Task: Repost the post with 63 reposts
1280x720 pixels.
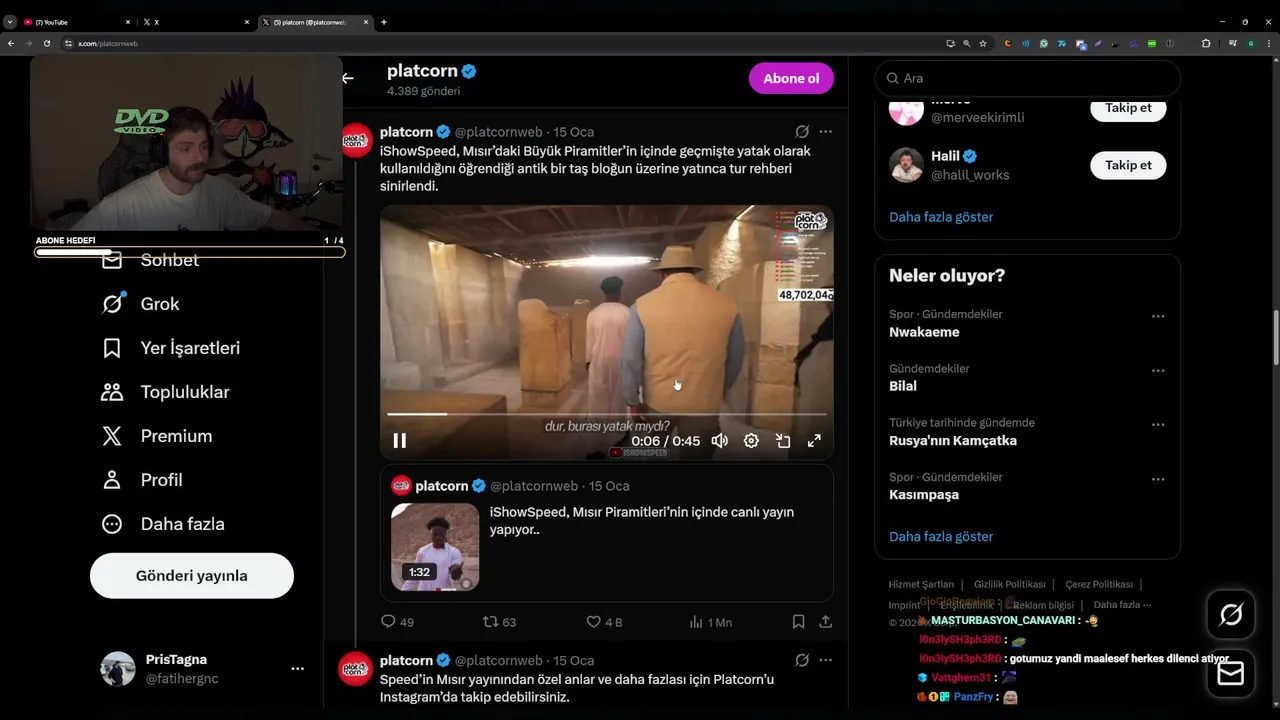Action: 499,622
